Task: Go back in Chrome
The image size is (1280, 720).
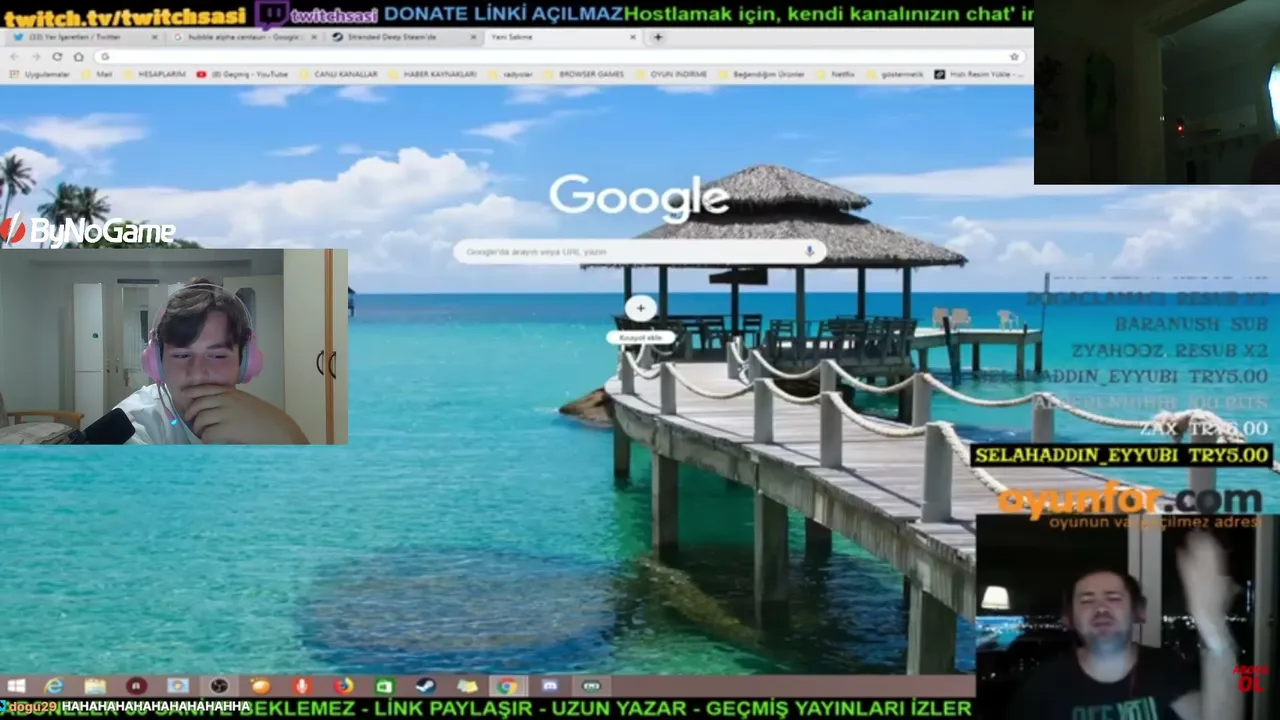Action: click(16, 57)
